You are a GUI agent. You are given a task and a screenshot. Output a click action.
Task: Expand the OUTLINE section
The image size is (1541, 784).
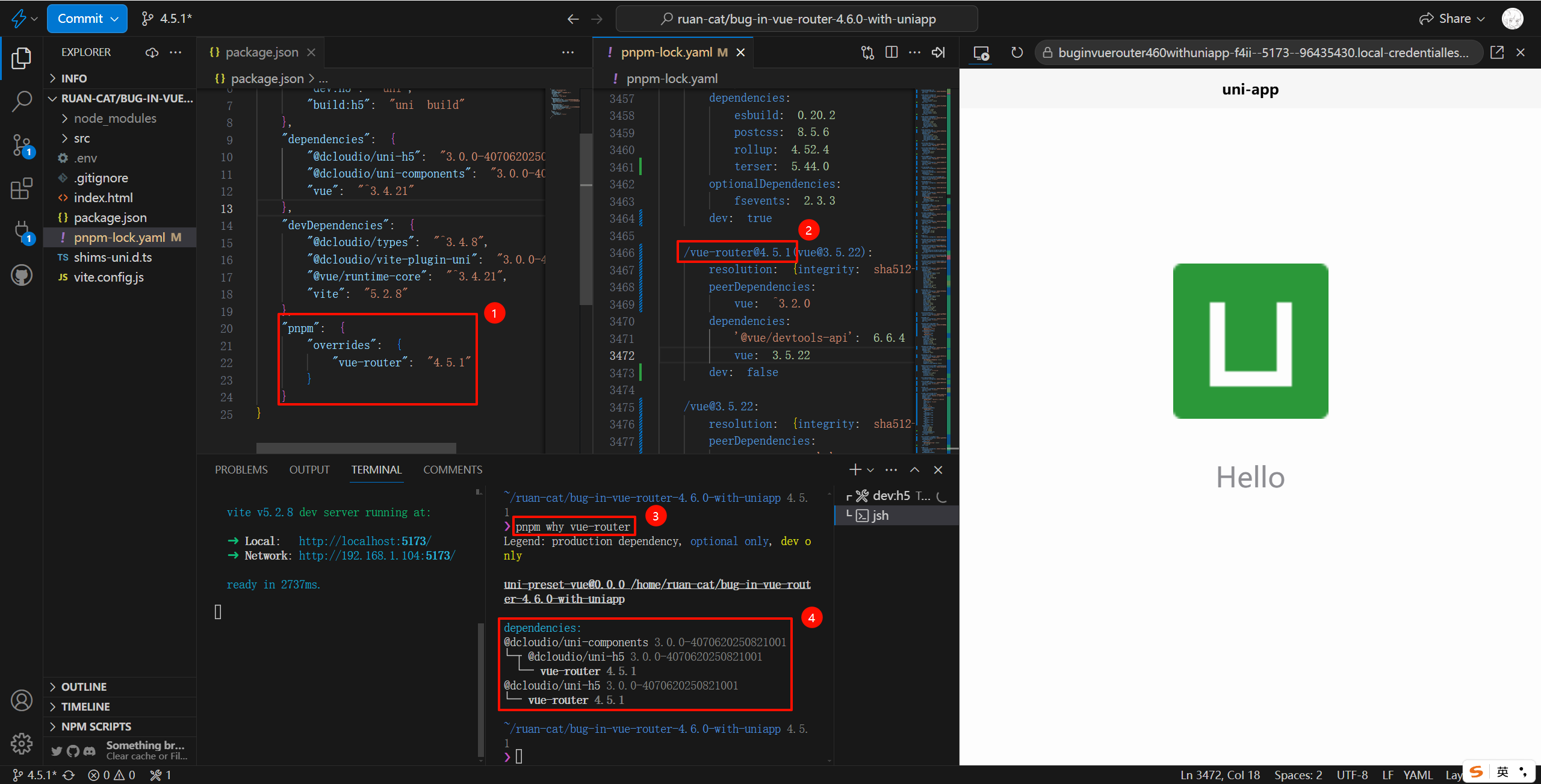click(84, 687)
